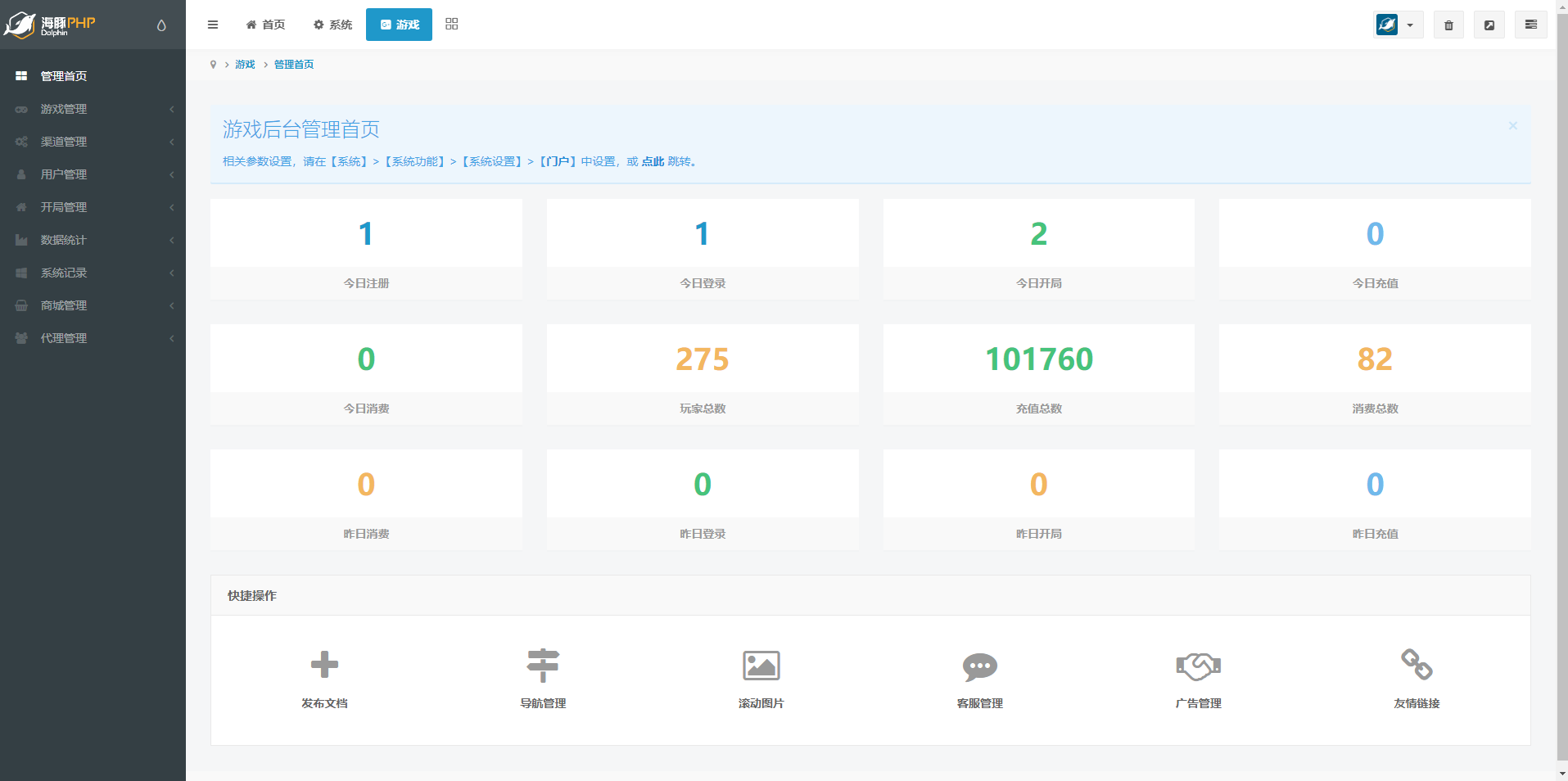Screen dimensions: 1568x781
Task: Click the 广告管理 handshake icon
Action: tap(1198, 666)
